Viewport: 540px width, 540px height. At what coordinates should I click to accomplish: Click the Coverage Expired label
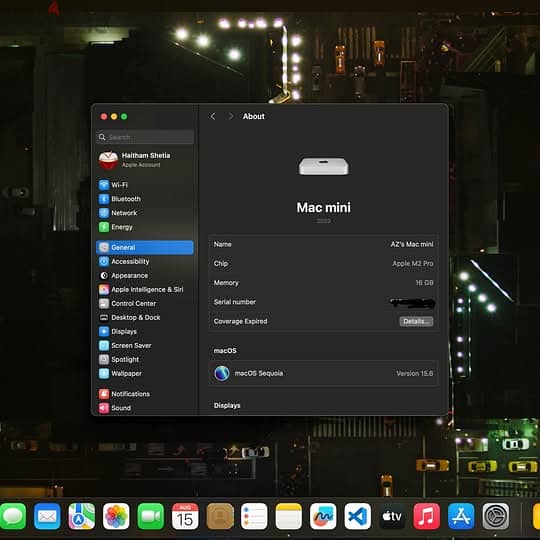(x=240, y=321)
